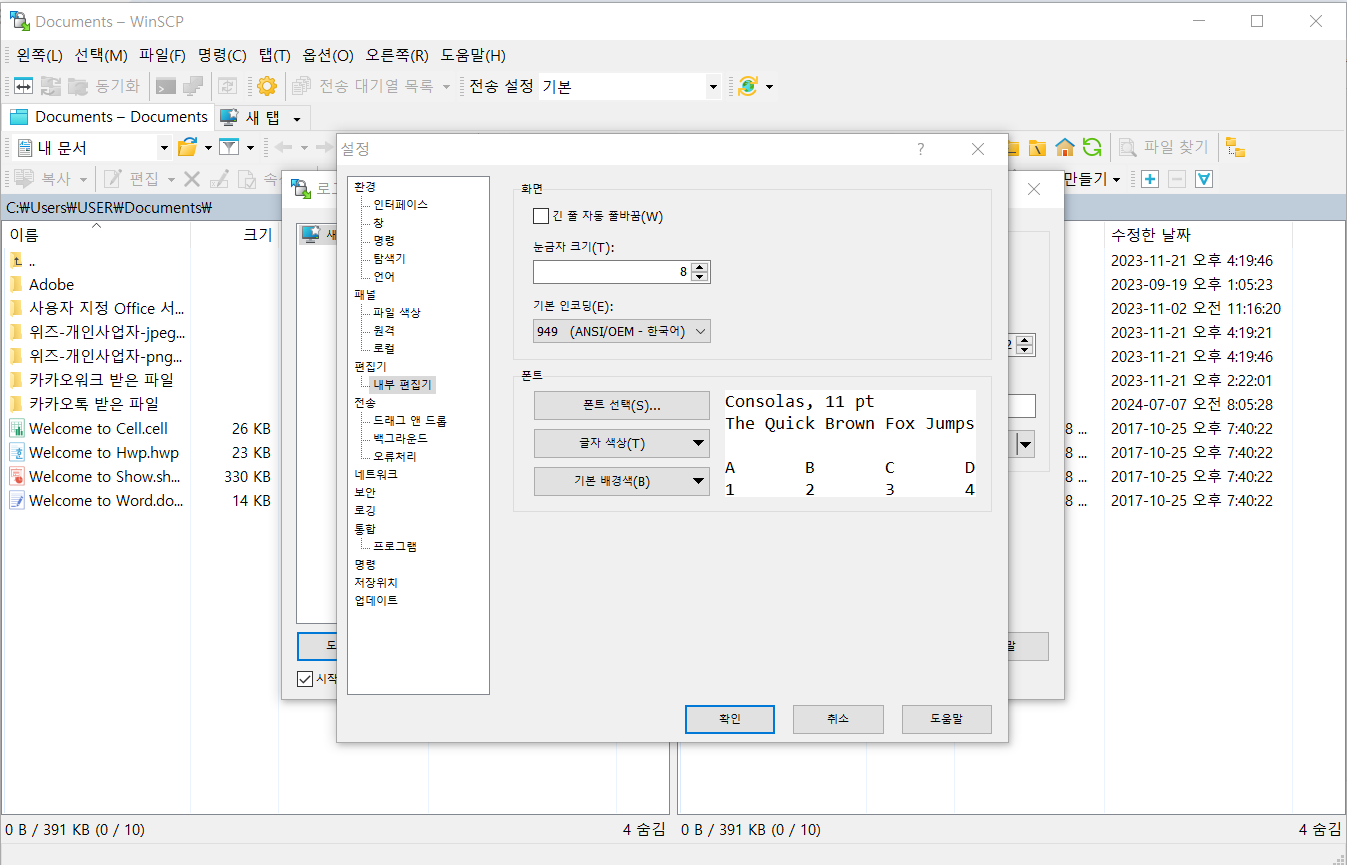Select 저장위치 in the settings tree
1347x865 pixels.
pos(375,583)
